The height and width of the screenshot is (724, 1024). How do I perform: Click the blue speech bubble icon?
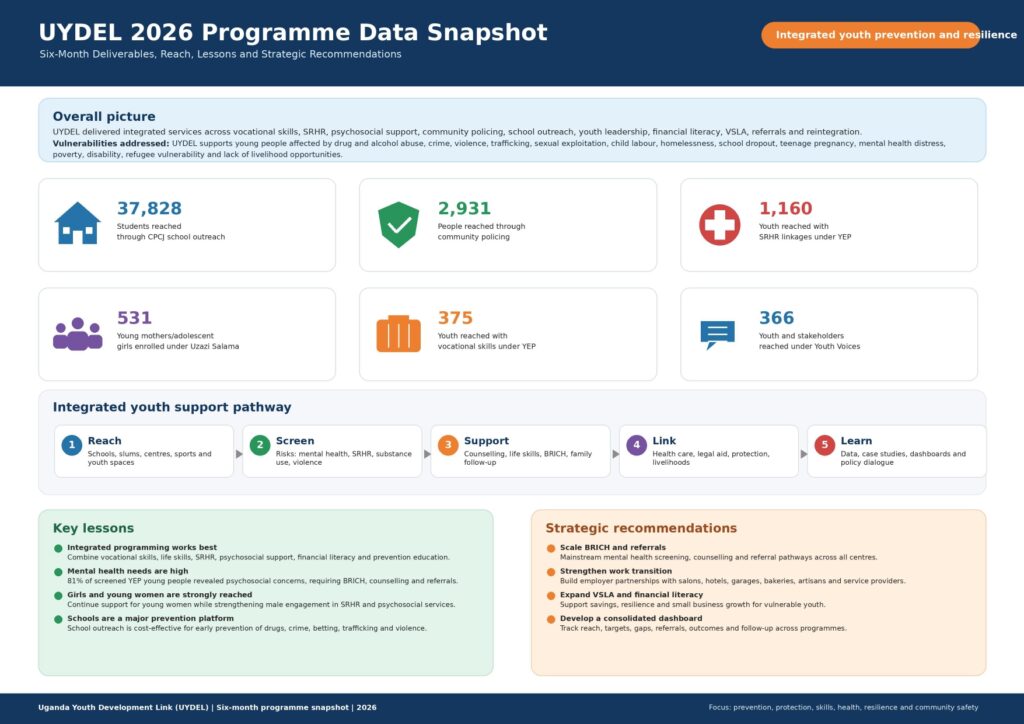point(717,335)
